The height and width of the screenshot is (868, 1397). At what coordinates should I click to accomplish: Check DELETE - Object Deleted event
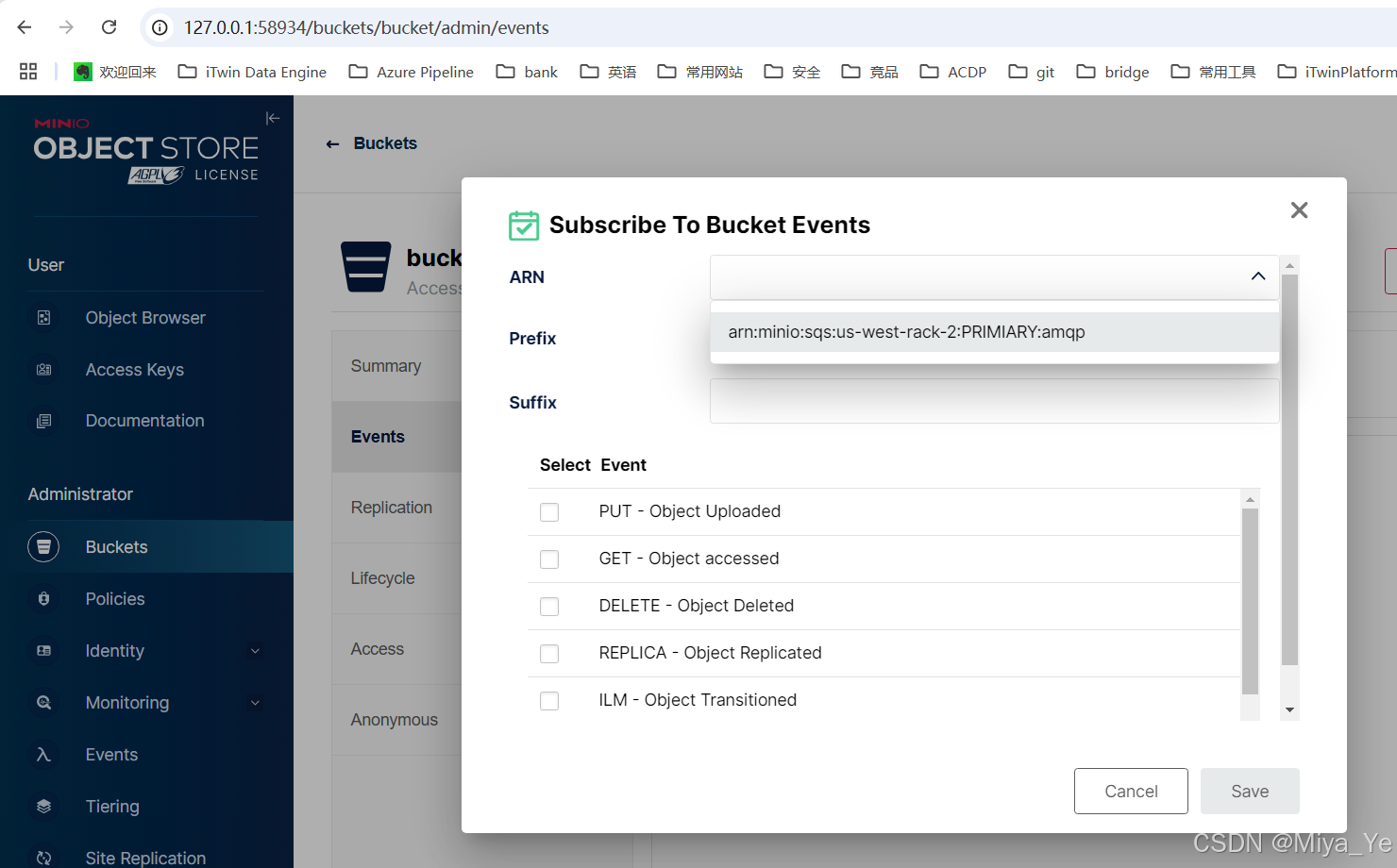(549, 607)
